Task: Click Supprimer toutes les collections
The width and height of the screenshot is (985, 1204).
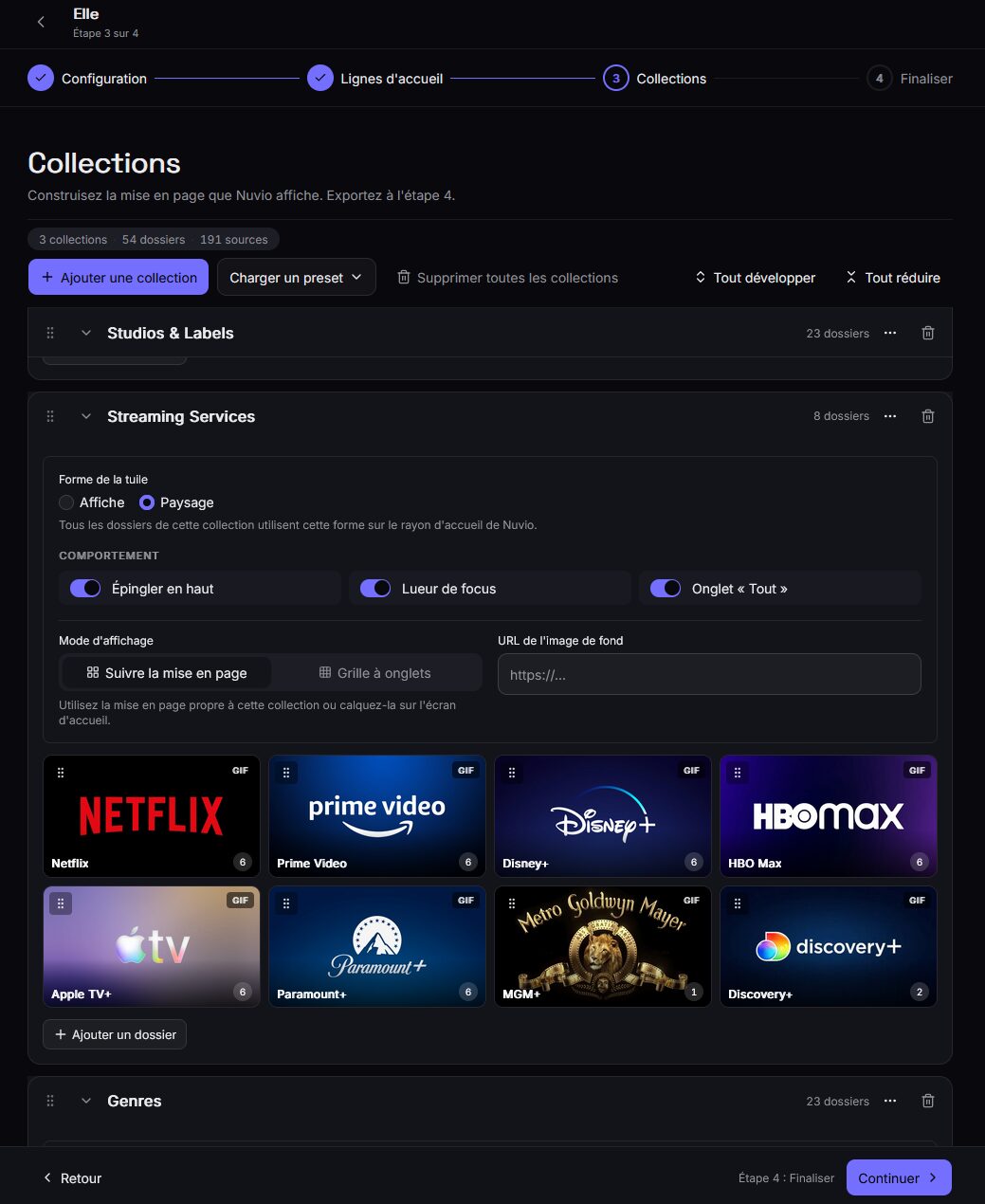Action: pyautogui.click(x=507, y=278)
